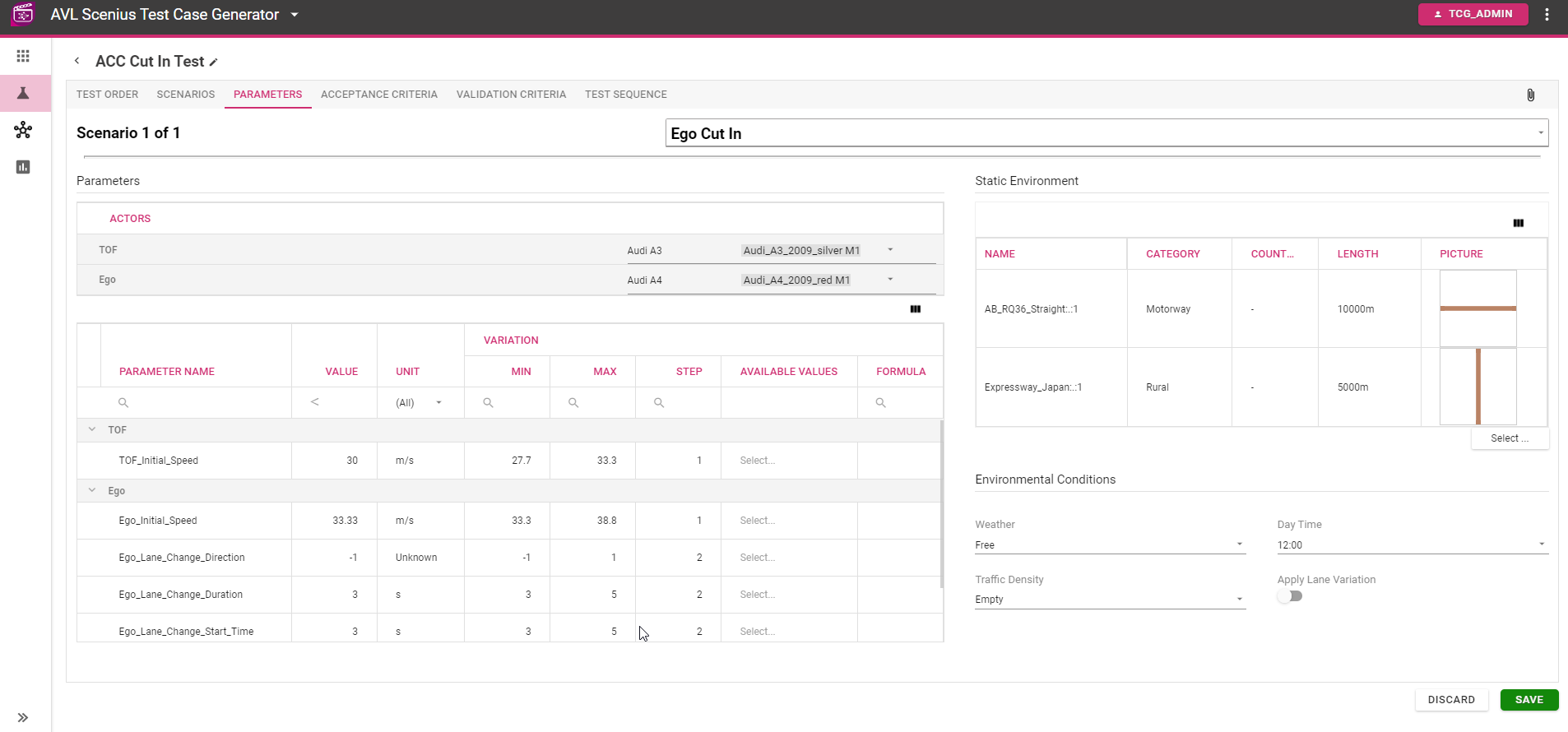Open the Day Time dropdown showing 12:00

point(1413,544)
